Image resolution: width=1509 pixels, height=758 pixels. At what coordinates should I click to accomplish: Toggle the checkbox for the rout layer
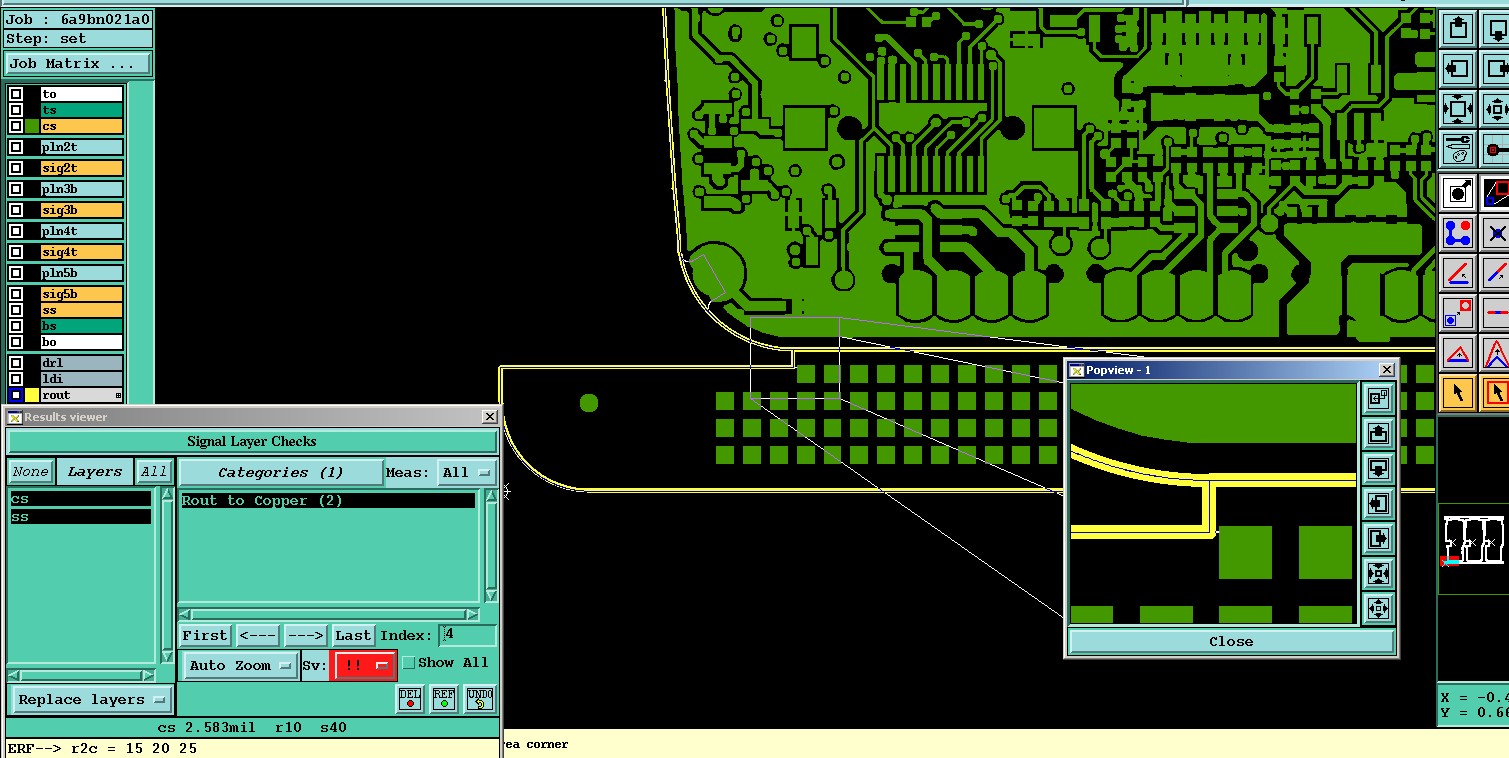16,395
